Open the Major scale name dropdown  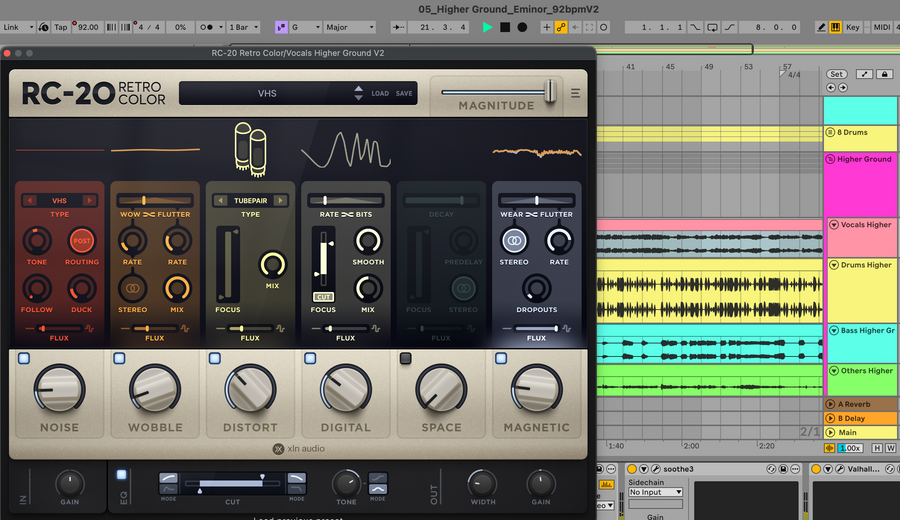click(350, 27)
